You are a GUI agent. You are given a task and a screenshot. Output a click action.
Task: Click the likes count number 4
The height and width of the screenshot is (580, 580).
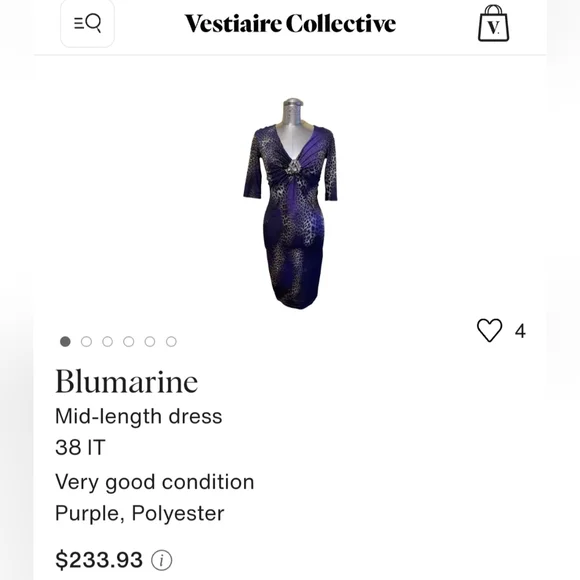pos(520,331)
